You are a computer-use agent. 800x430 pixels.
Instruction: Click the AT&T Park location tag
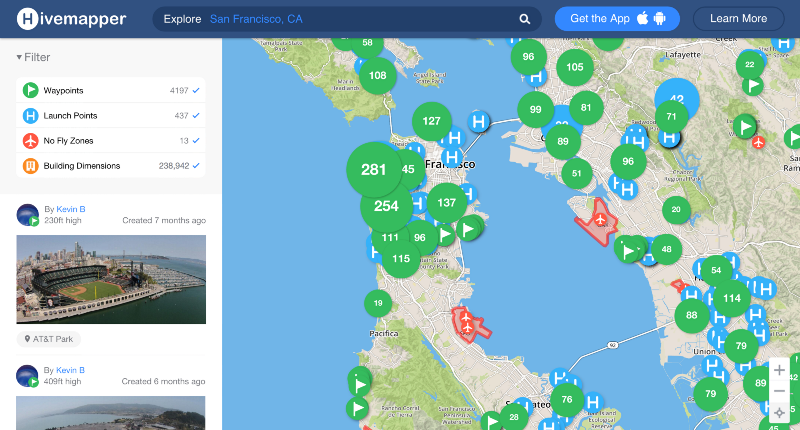(49, 339)
